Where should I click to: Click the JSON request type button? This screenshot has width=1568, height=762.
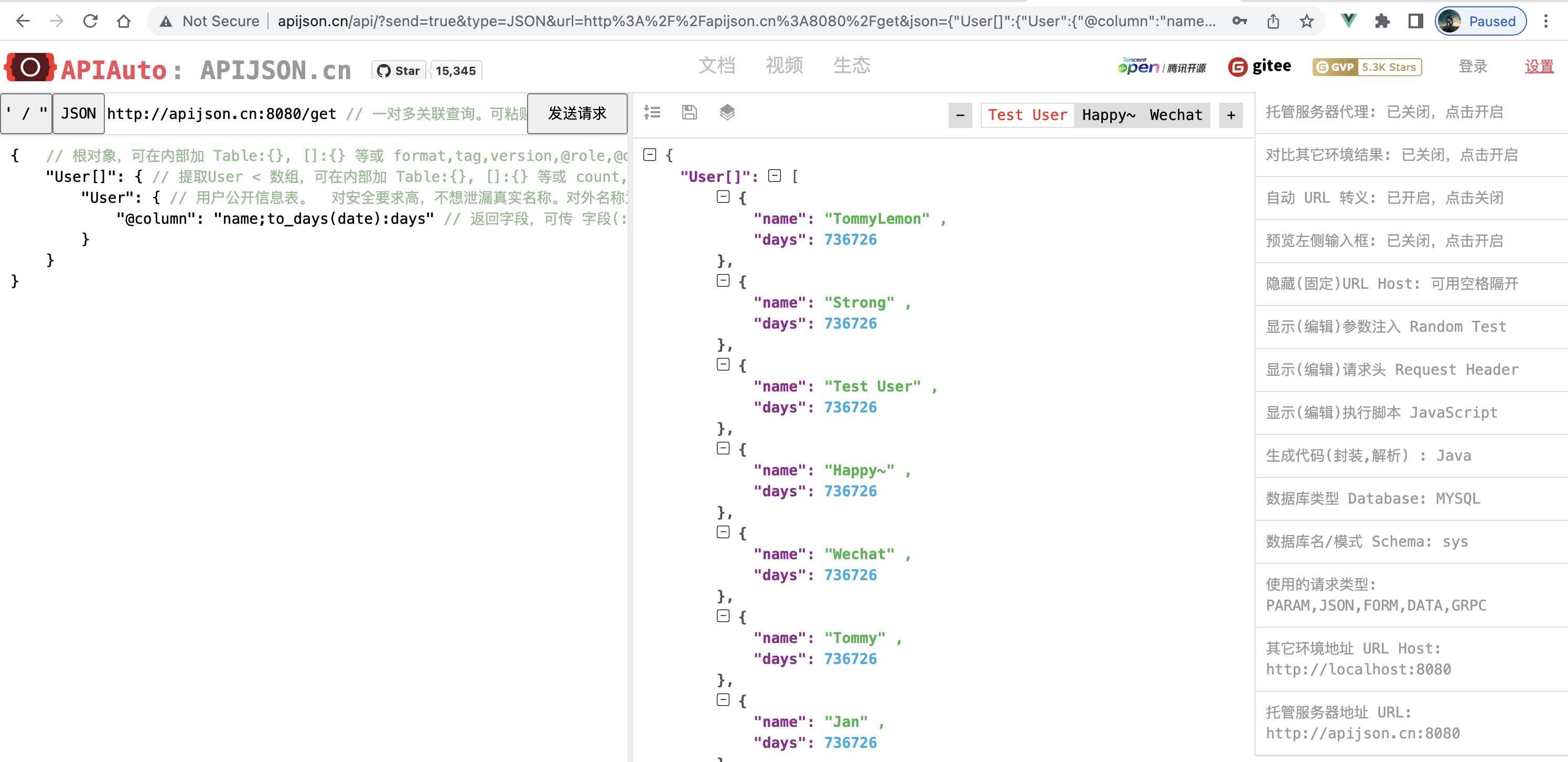(78, 113)
